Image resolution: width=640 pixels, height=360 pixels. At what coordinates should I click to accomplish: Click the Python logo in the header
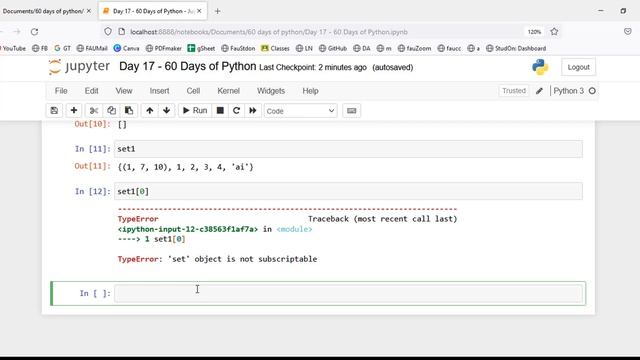click(540, 67)
